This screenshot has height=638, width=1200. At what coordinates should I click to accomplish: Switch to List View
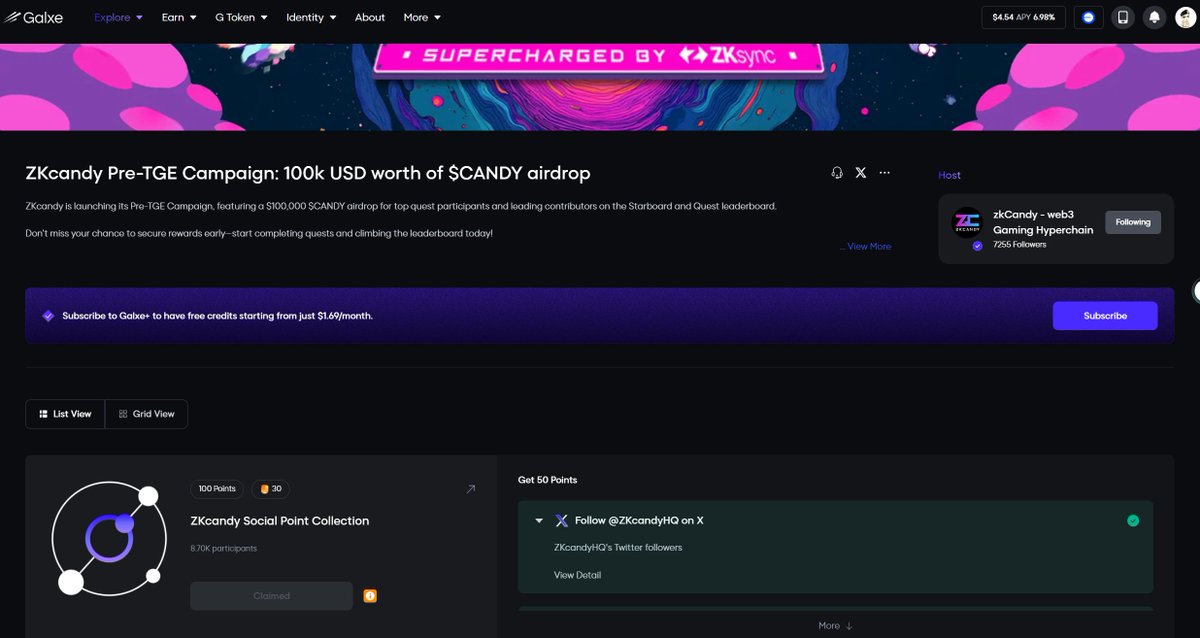pyautogui.click(x=65, y=414)
